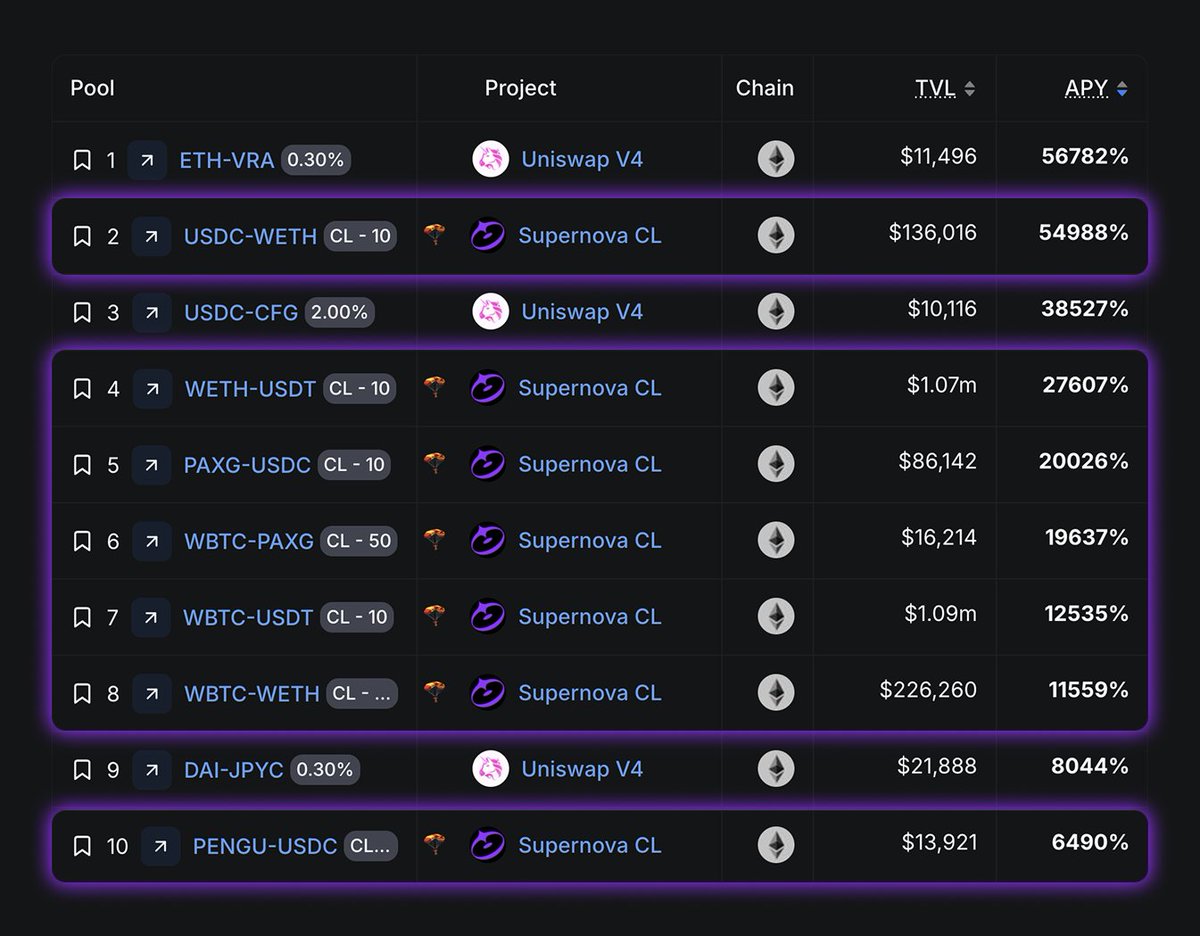
Task: Open external arrow icon for USDC-WETH
Action: point(151,236)
